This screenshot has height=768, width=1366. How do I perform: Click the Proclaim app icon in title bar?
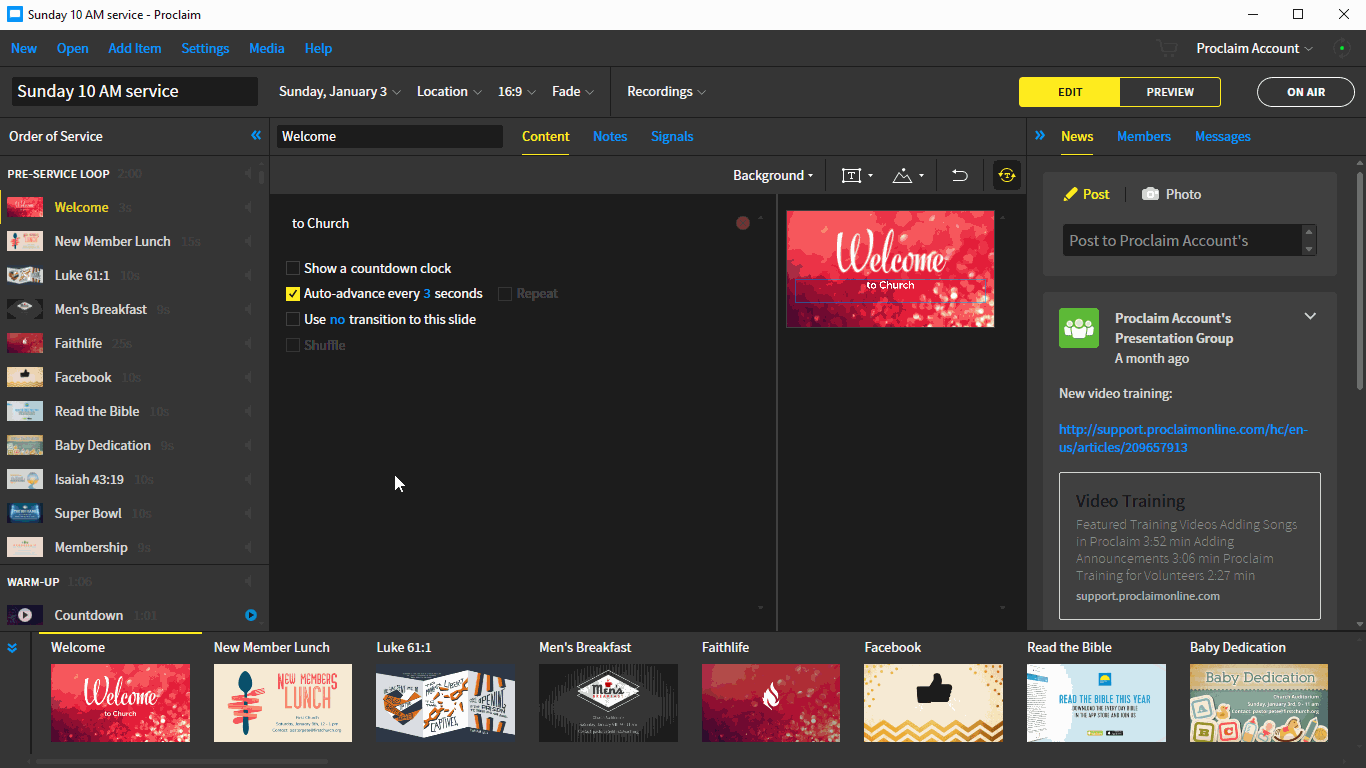(14, 14)
